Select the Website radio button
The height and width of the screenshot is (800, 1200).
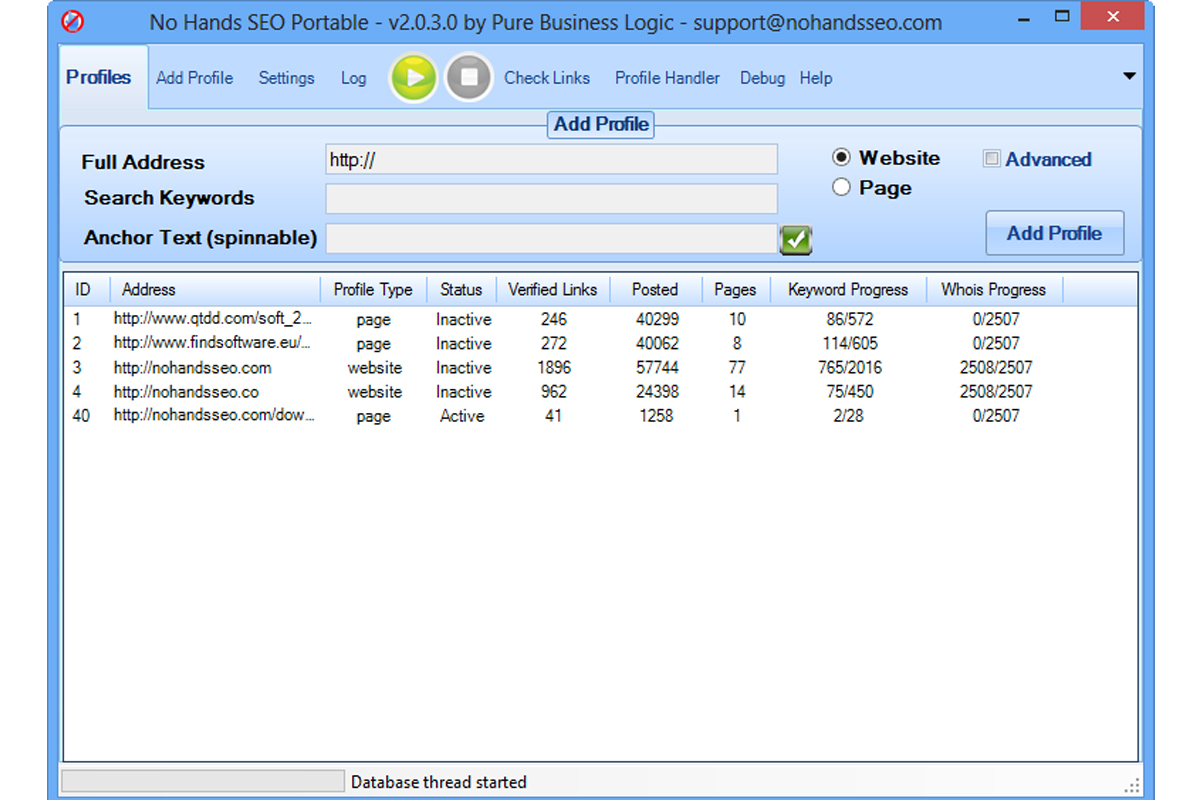point(841,157)
